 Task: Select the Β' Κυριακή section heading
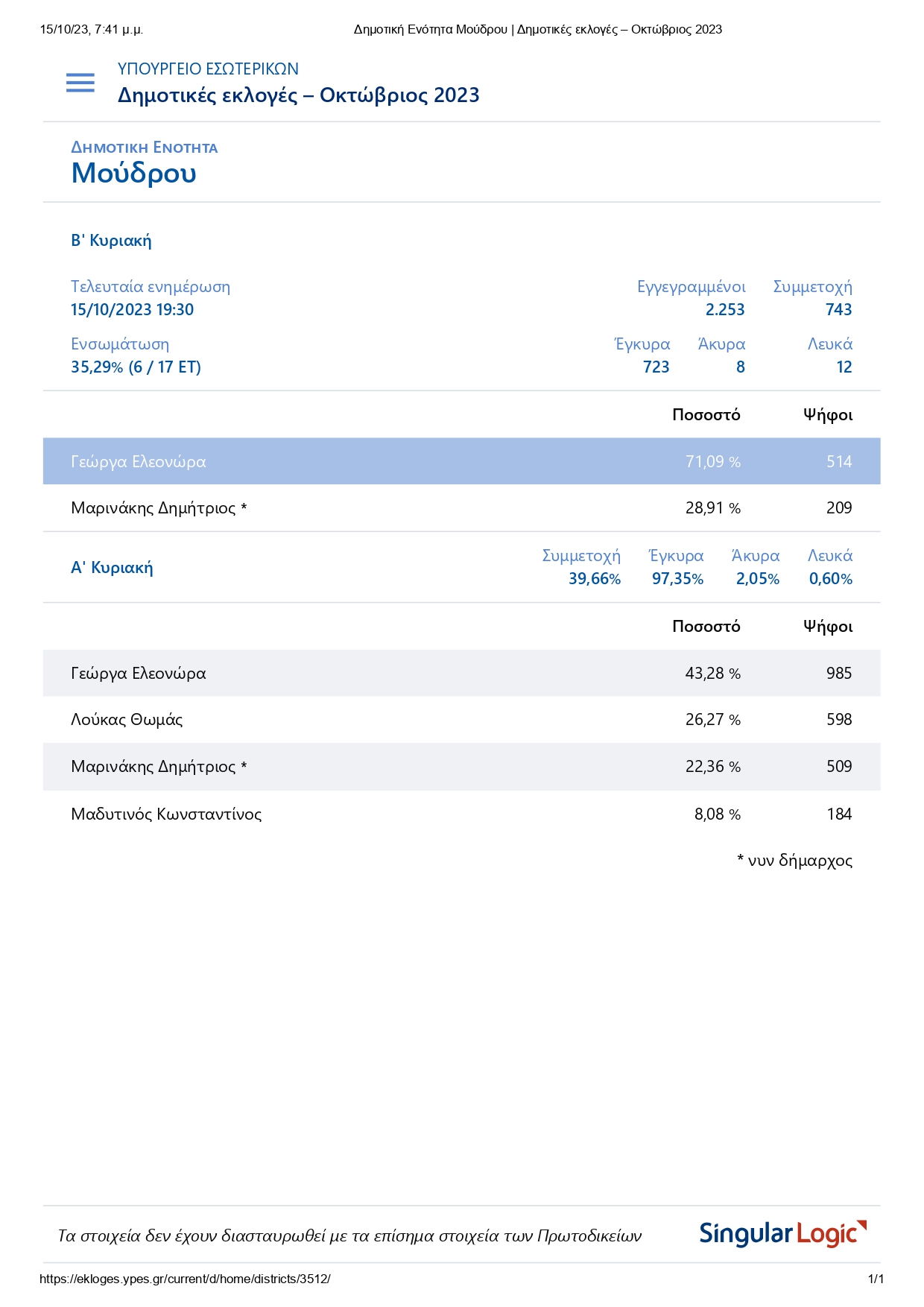pos(111,241)
